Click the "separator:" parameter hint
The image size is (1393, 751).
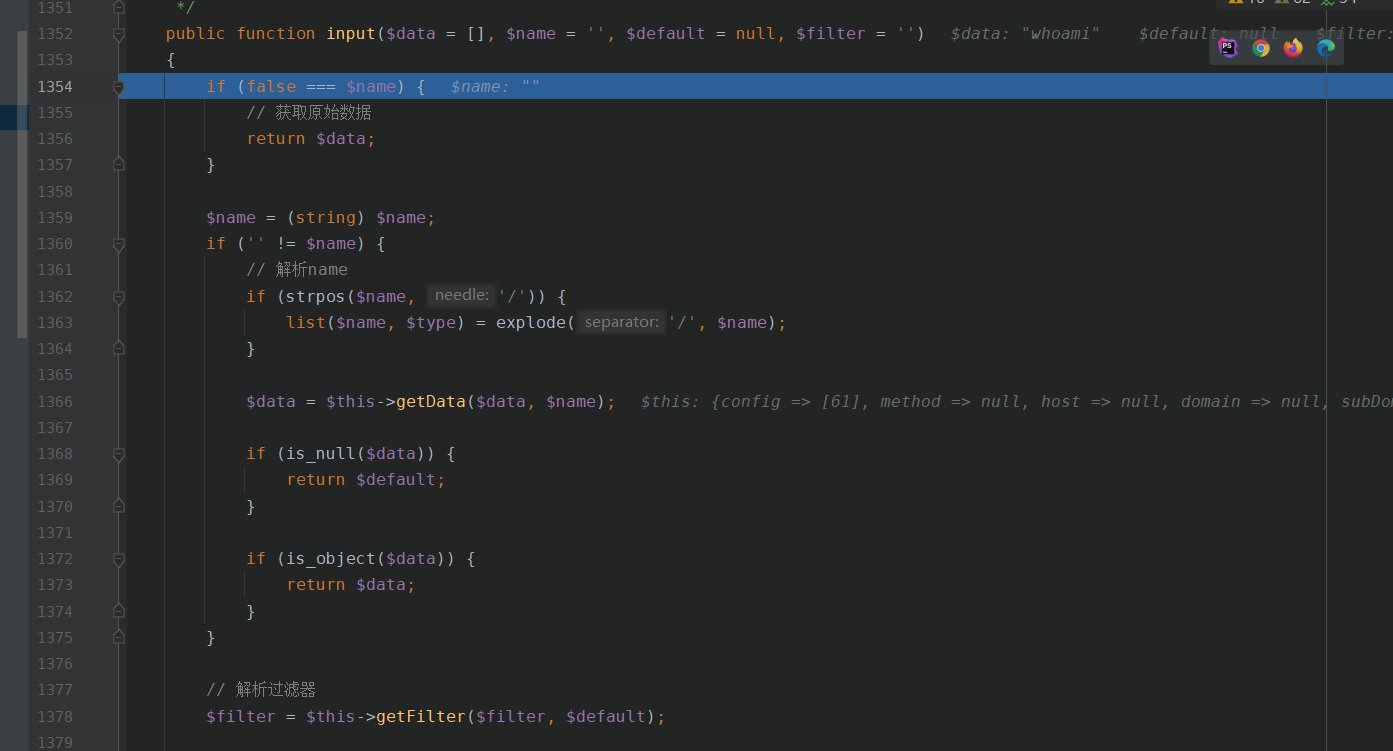621,322
